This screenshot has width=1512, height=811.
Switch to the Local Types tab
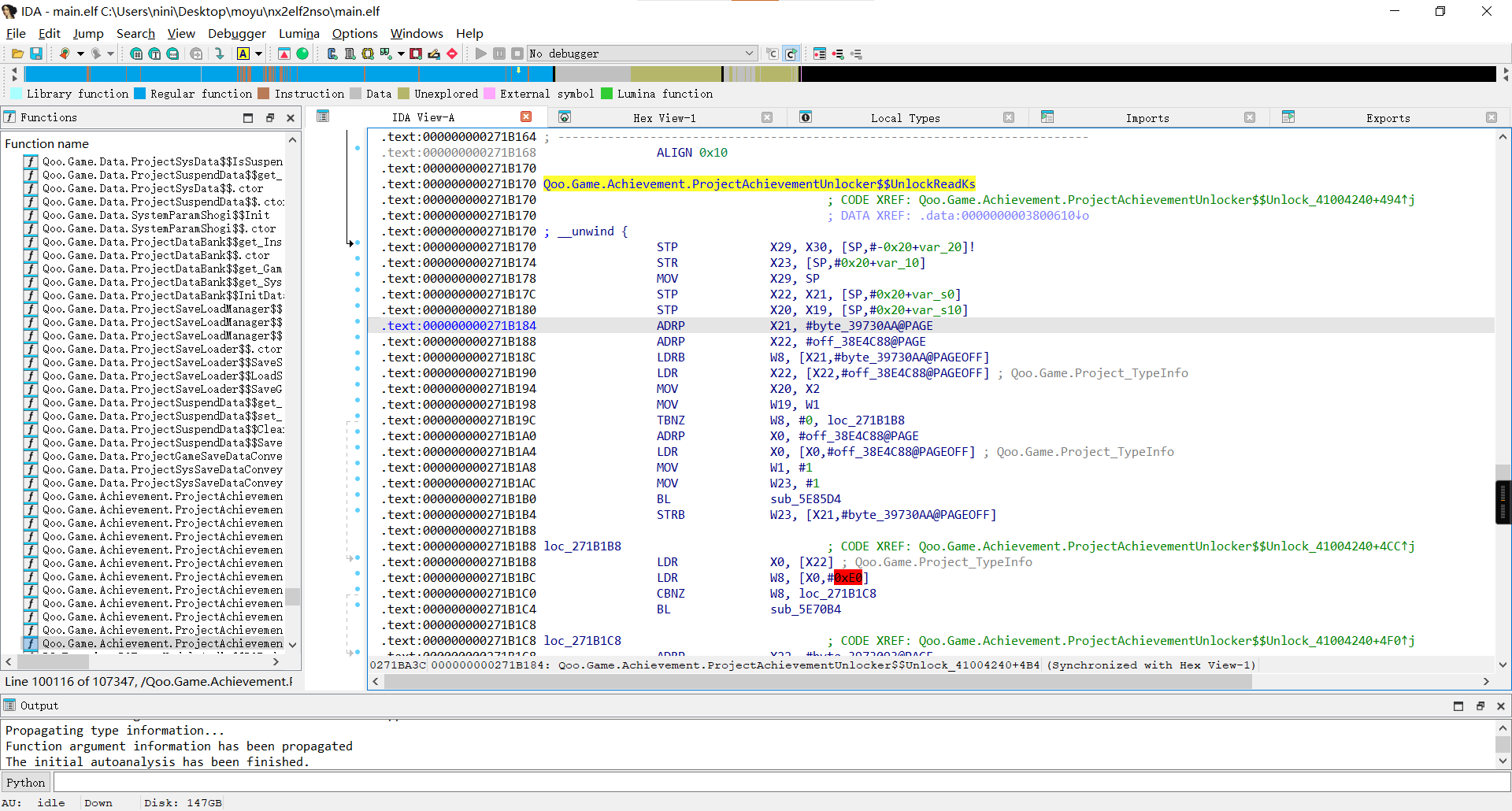tap(906, 118)
